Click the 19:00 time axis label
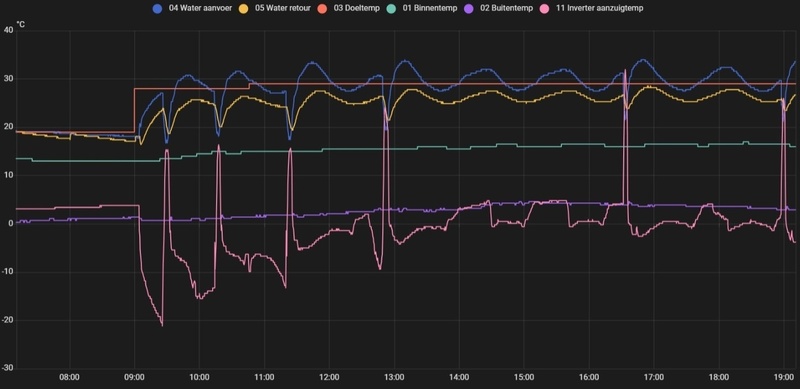800x389 pixels. click(784, 378)
